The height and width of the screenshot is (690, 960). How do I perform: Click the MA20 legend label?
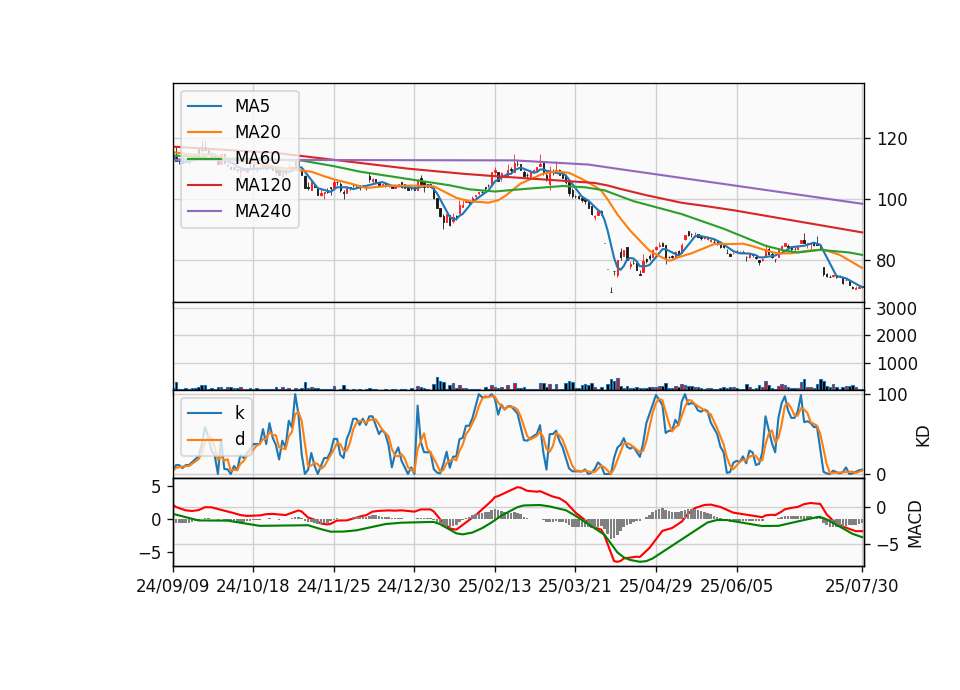[x=258, y=132]
